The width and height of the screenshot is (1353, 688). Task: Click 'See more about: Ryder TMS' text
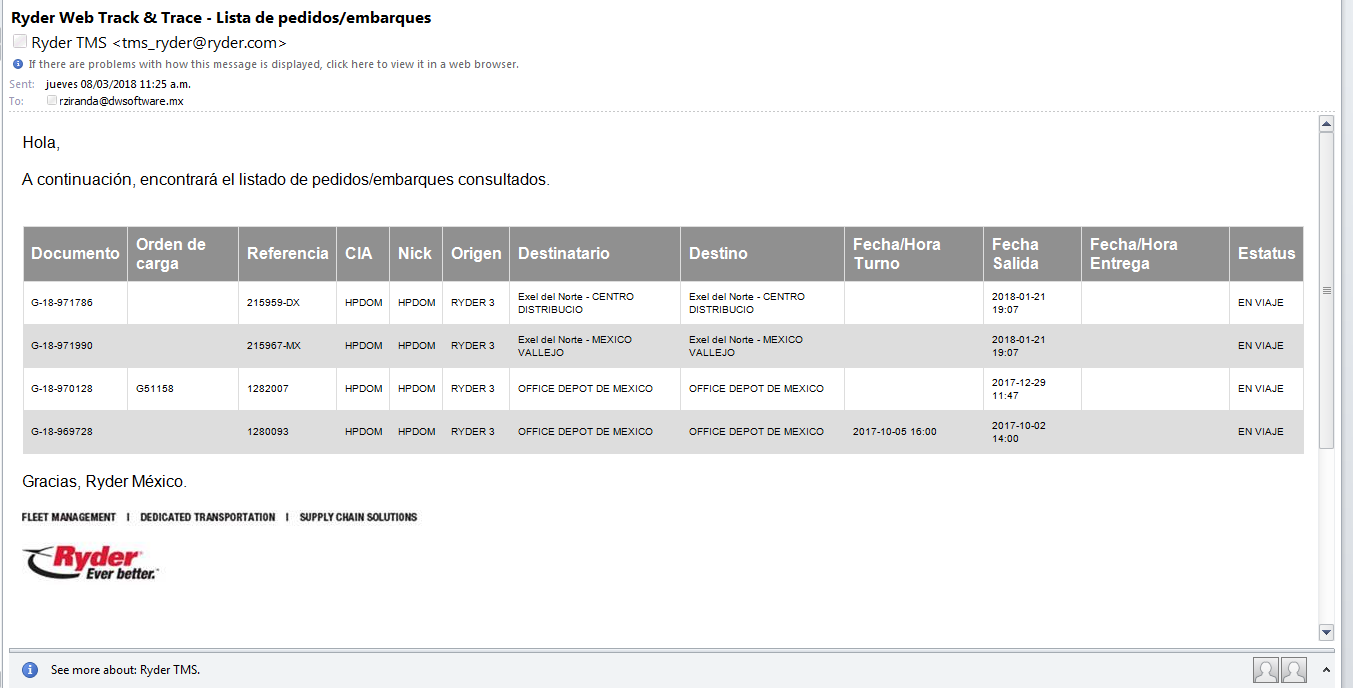tap(125, 670)
